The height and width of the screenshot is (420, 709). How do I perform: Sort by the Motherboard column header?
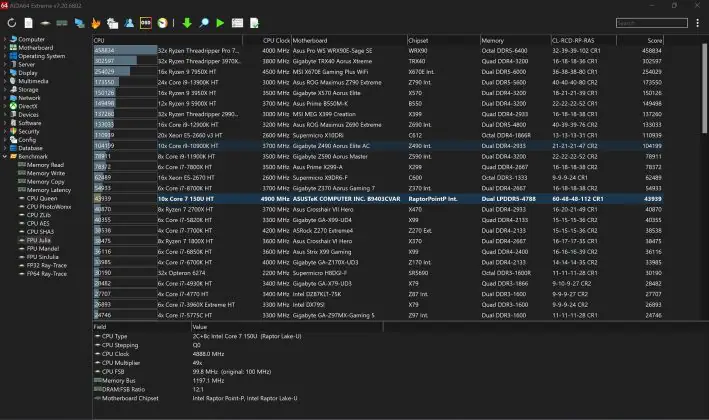tap(349, 40)
